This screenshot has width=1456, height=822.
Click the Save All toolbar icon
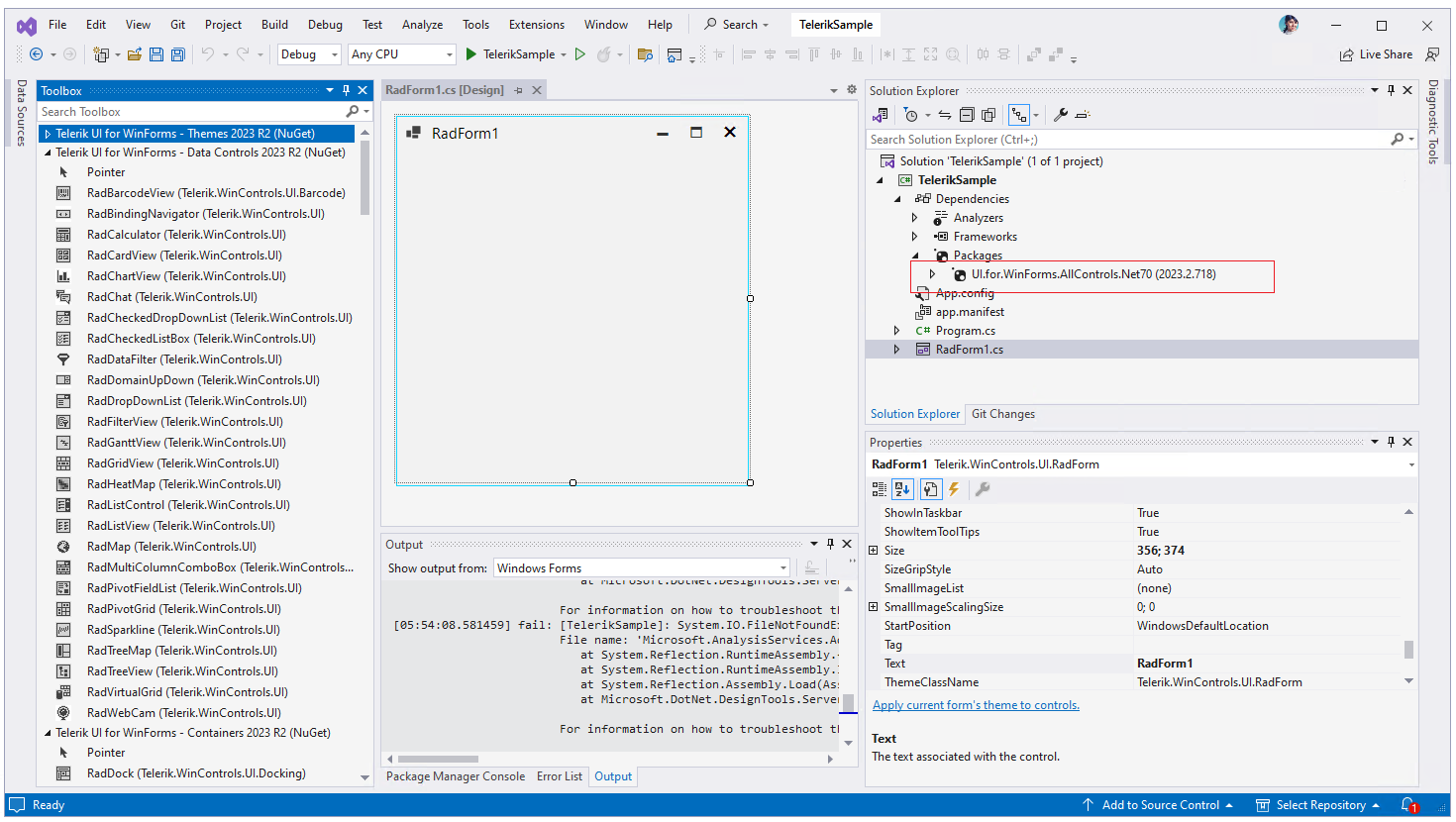[178, 54]
